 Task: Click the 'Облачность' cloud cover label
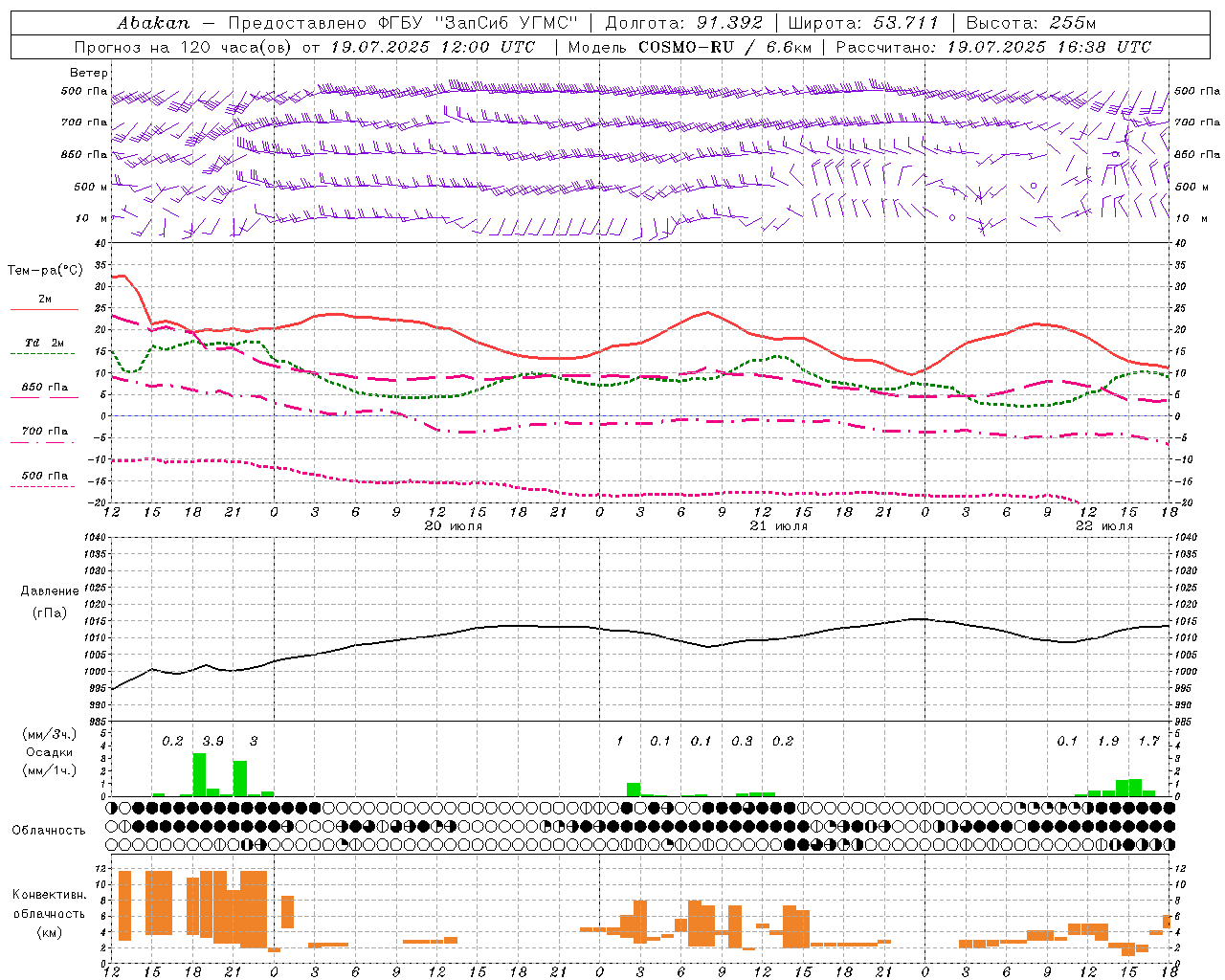[49, 830]
